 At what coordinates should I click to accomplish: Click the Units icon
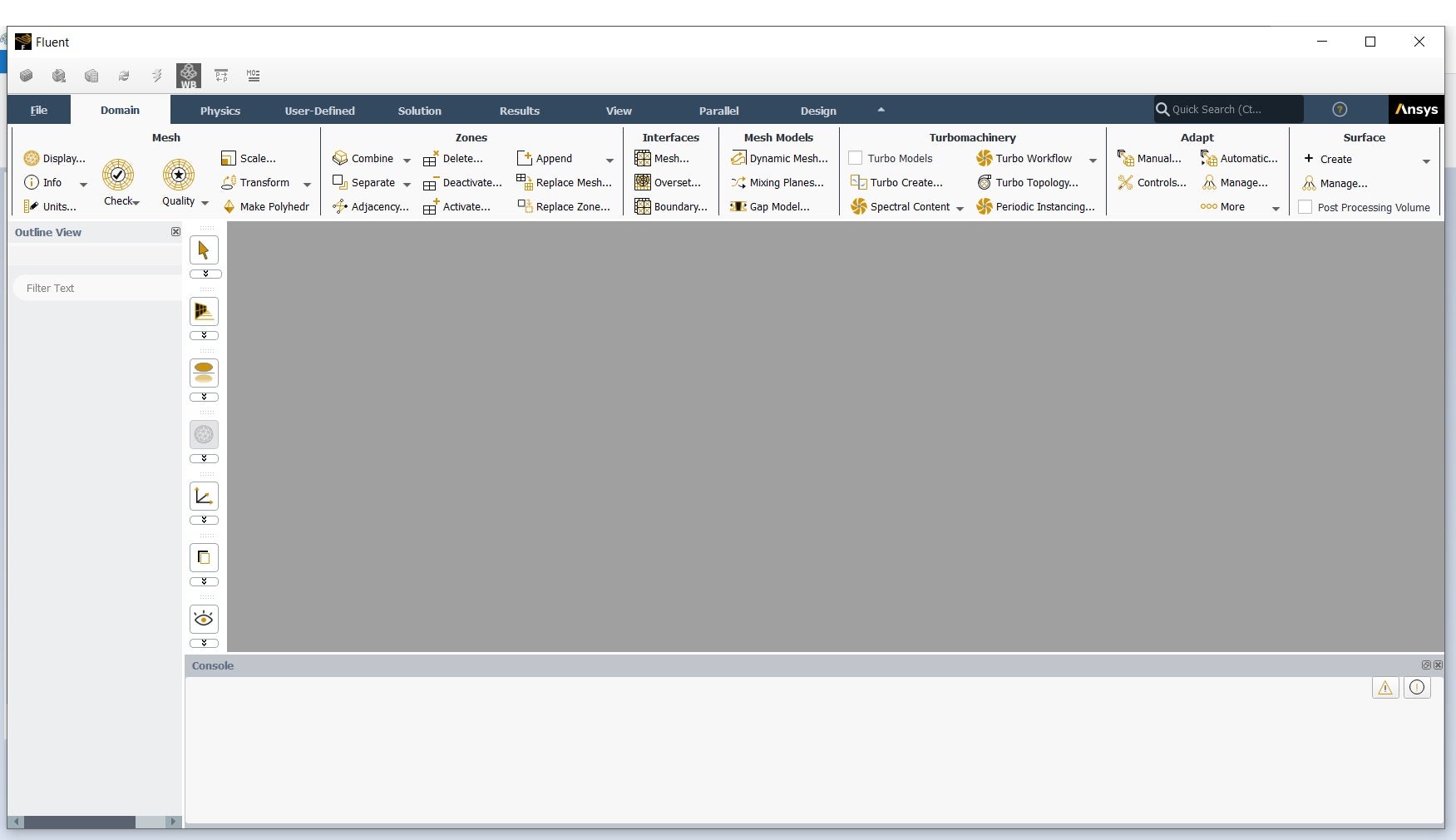click(x=31, y=206)
